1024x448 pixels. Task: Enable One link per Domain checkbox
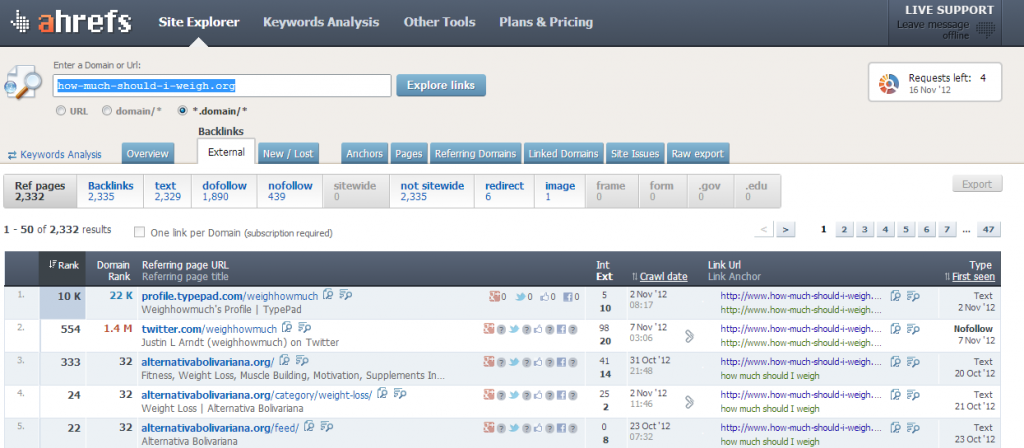click(139, 232)
